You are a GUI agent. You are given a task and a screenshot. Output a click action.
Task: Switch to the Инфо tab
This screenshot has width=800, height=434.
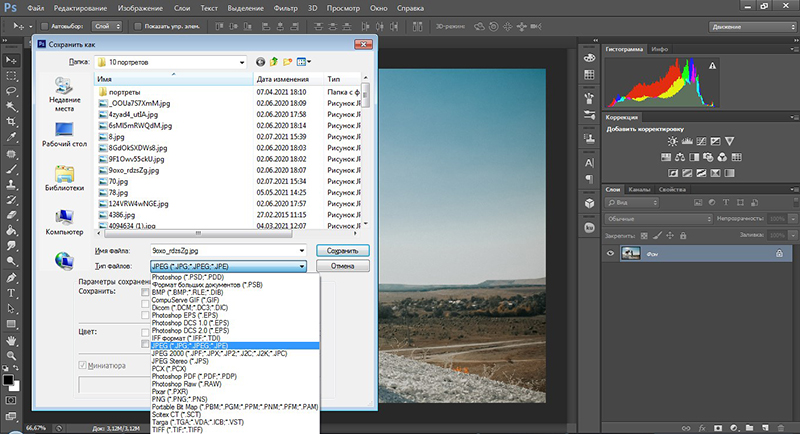660,49
